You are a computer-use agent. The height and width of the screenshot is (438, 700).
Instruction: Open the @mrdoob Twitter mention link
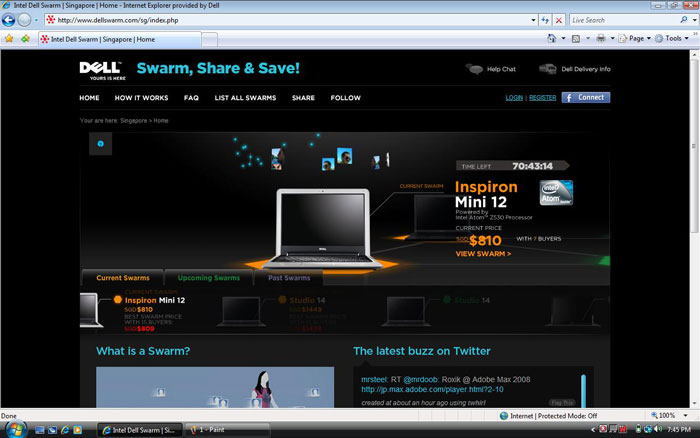(421, 380)
